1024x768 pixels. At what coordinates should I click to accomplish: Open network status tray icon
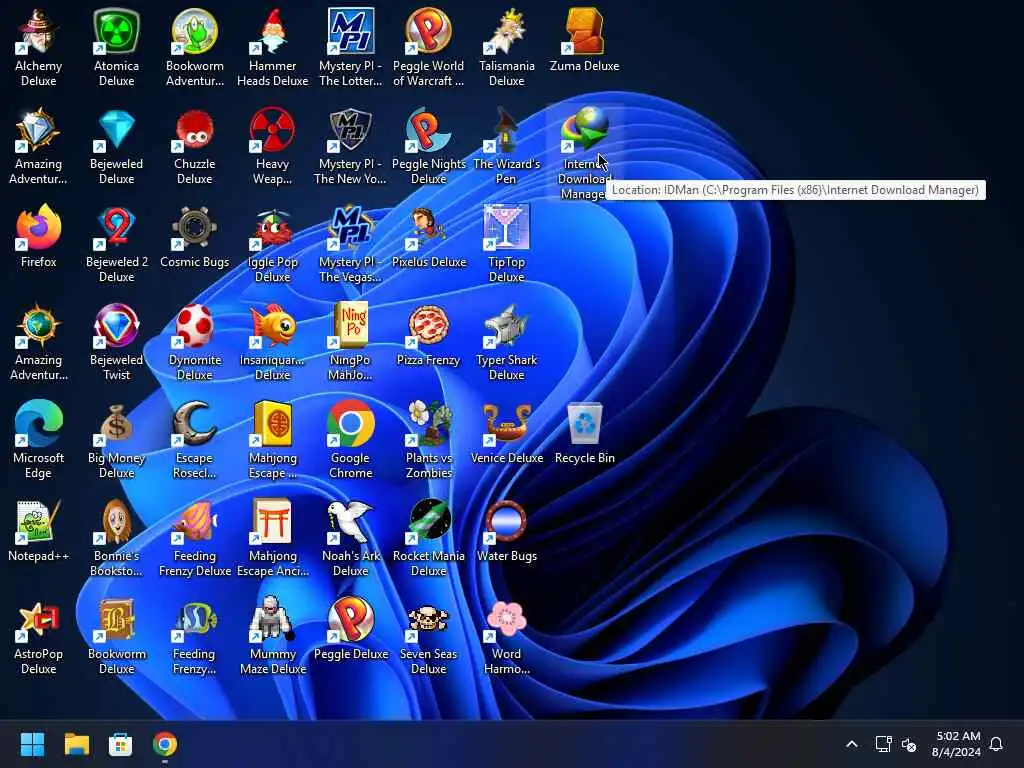(884, 744)
